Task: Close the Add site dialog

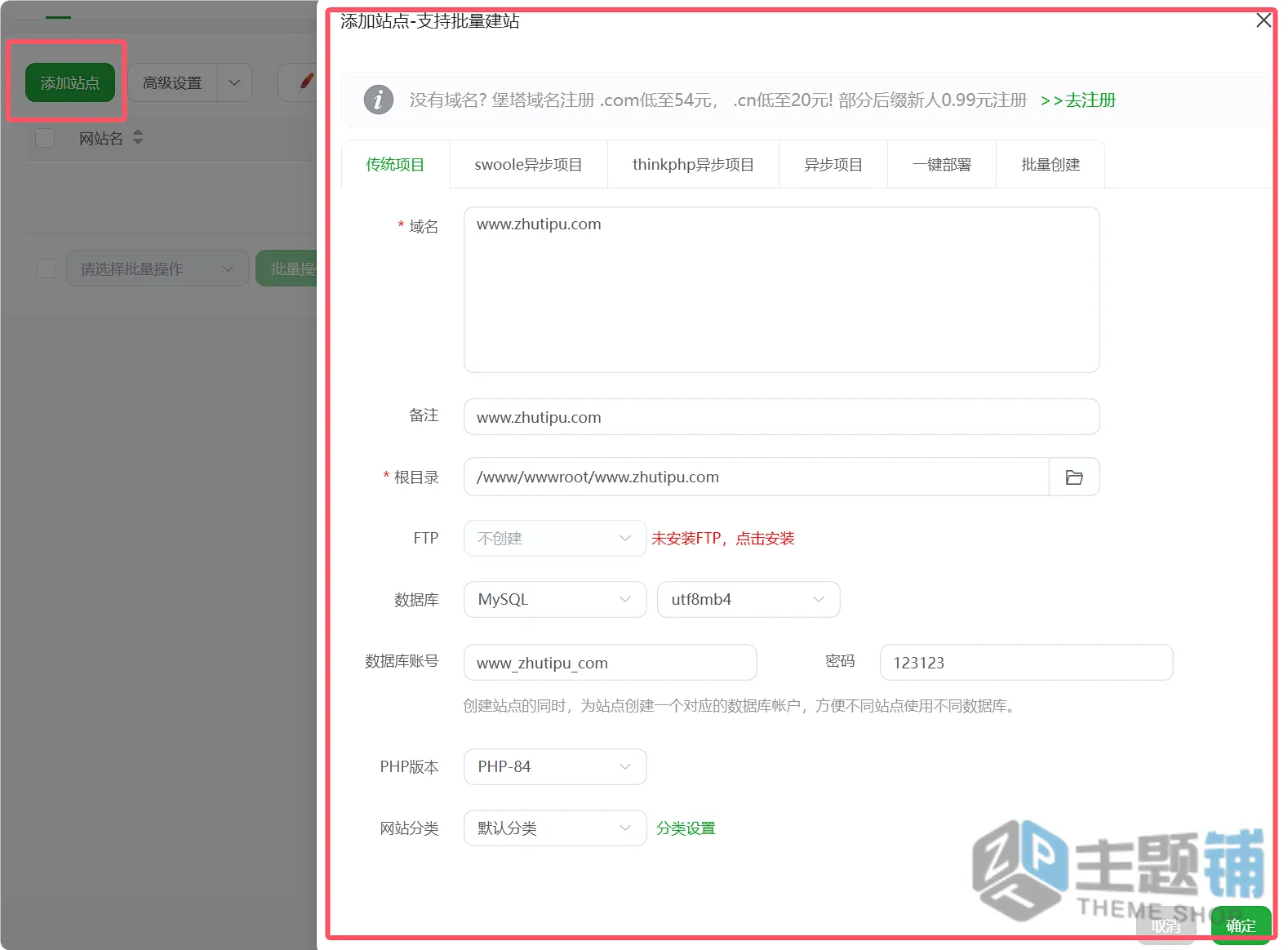Action: pos(1264,20)
